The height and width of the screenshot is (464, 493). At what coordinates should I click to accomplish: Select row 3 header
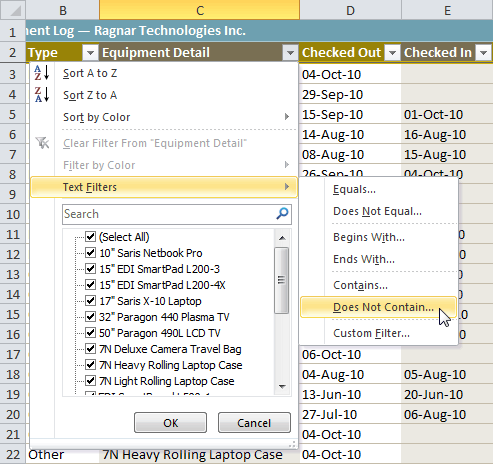pyautogui.click(x=13, y=74)
